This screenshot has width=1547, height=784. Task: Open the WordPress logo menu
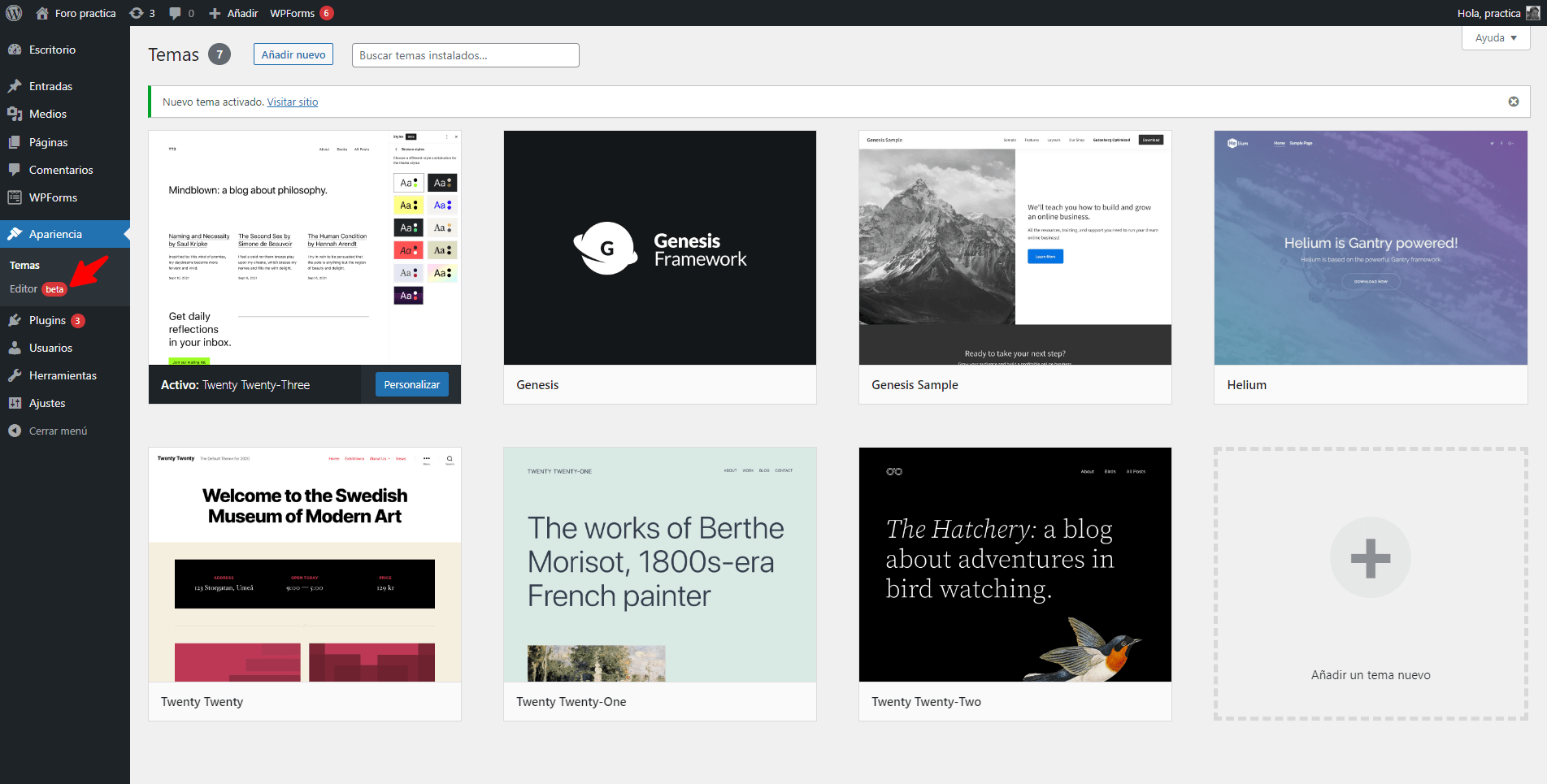coord(14,13)
